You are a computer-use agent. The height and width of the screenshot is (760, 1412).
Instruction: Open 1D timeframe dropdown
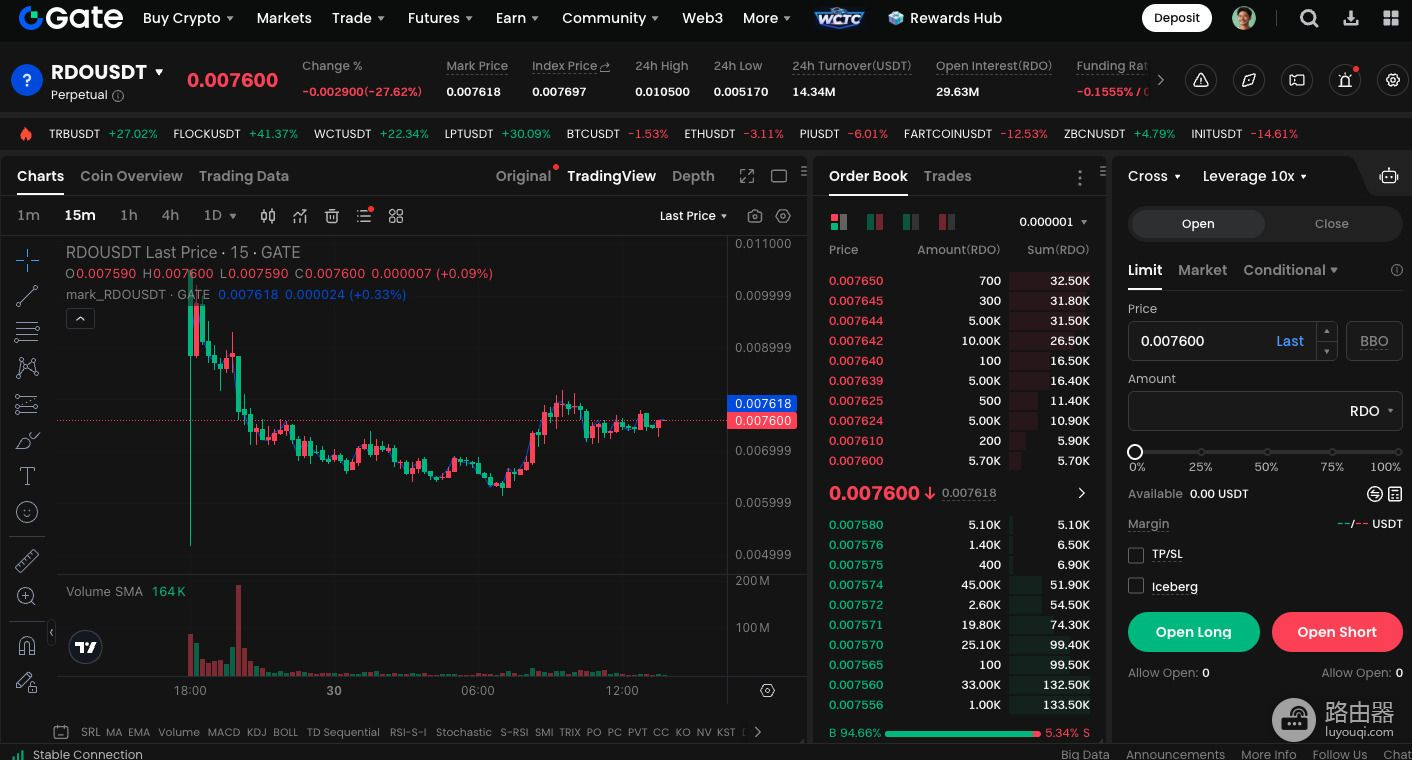(x=220, y=216)
